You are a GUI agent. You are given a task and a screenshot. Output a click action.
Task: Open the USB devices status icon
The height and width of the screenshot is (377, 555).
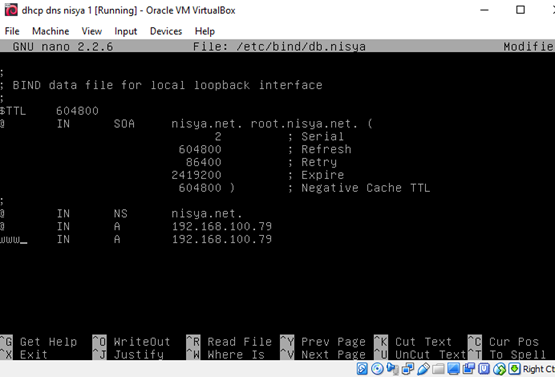(x=423, y=369)
